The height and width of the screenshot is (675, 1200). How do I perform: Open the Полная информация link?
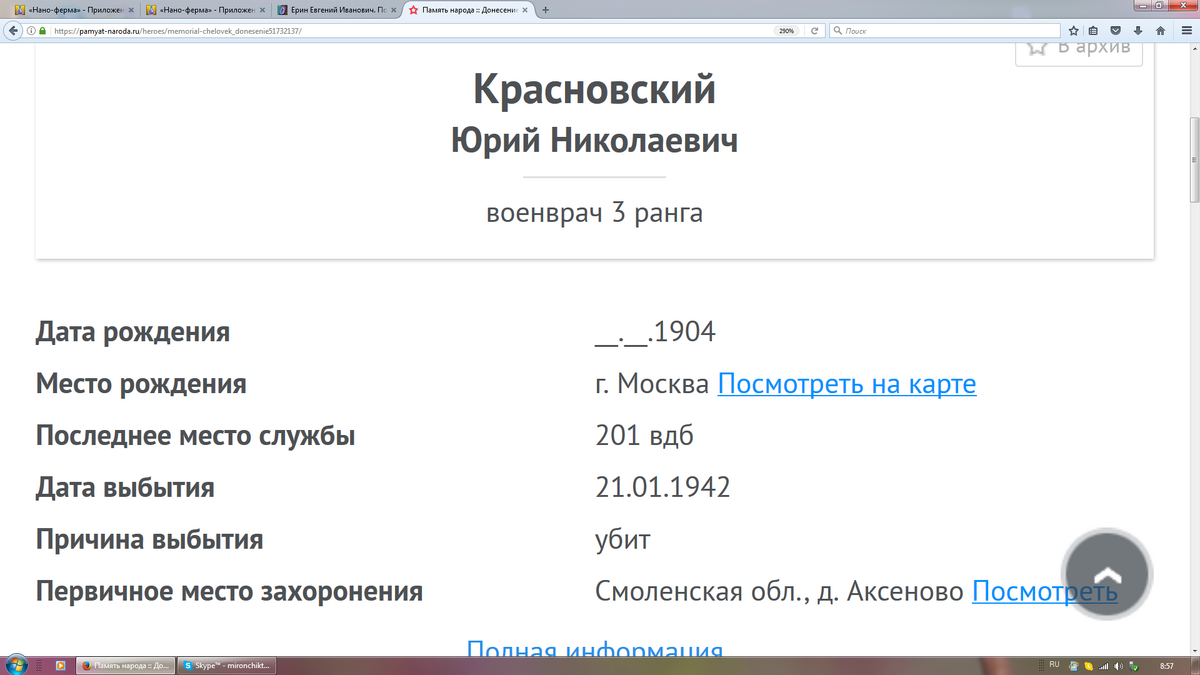point(595,650)
